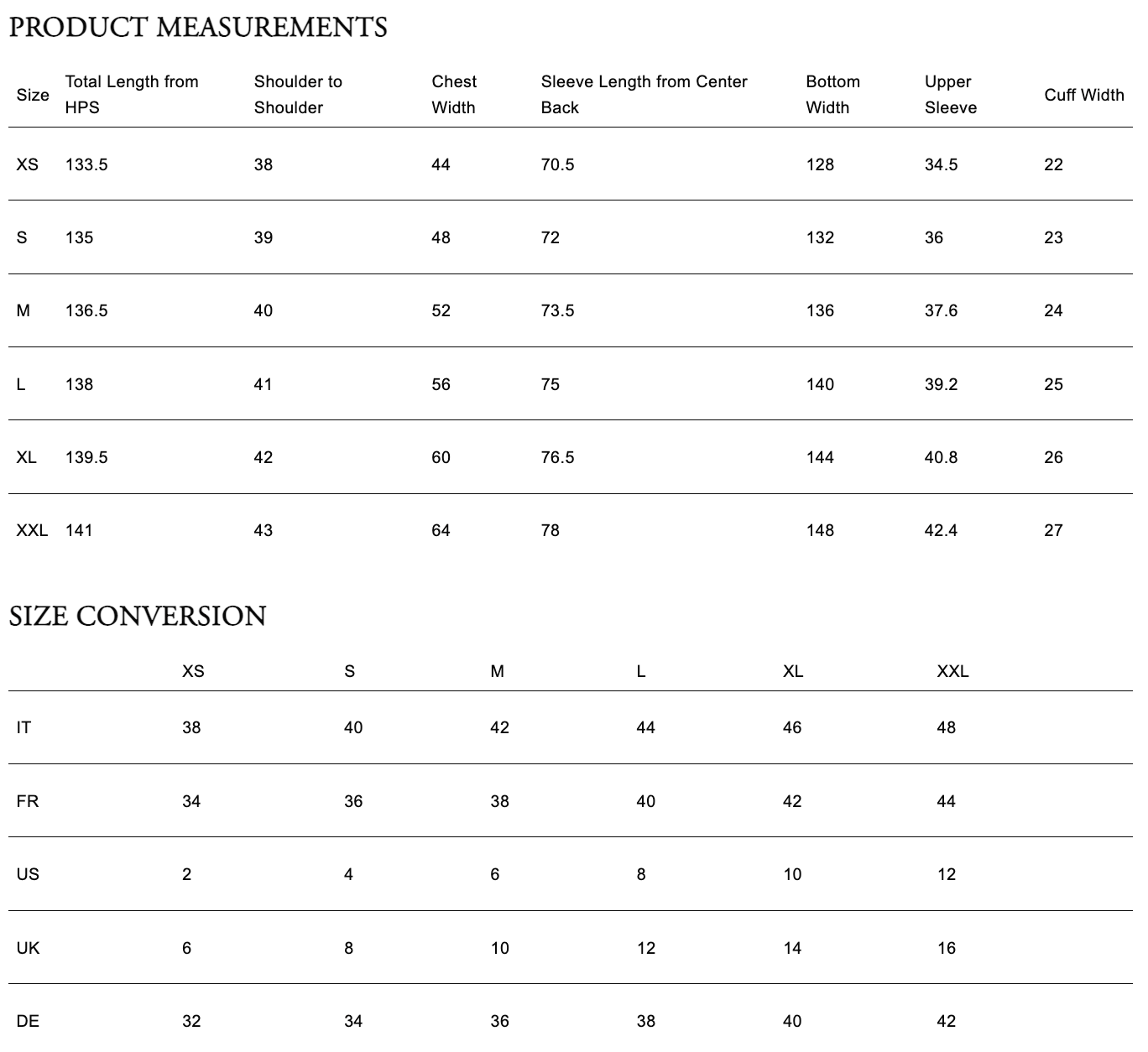Screen dimensions: 1148x1052
Task: Select the Total Length from HPS column header
Action: [x=132, y=95]
